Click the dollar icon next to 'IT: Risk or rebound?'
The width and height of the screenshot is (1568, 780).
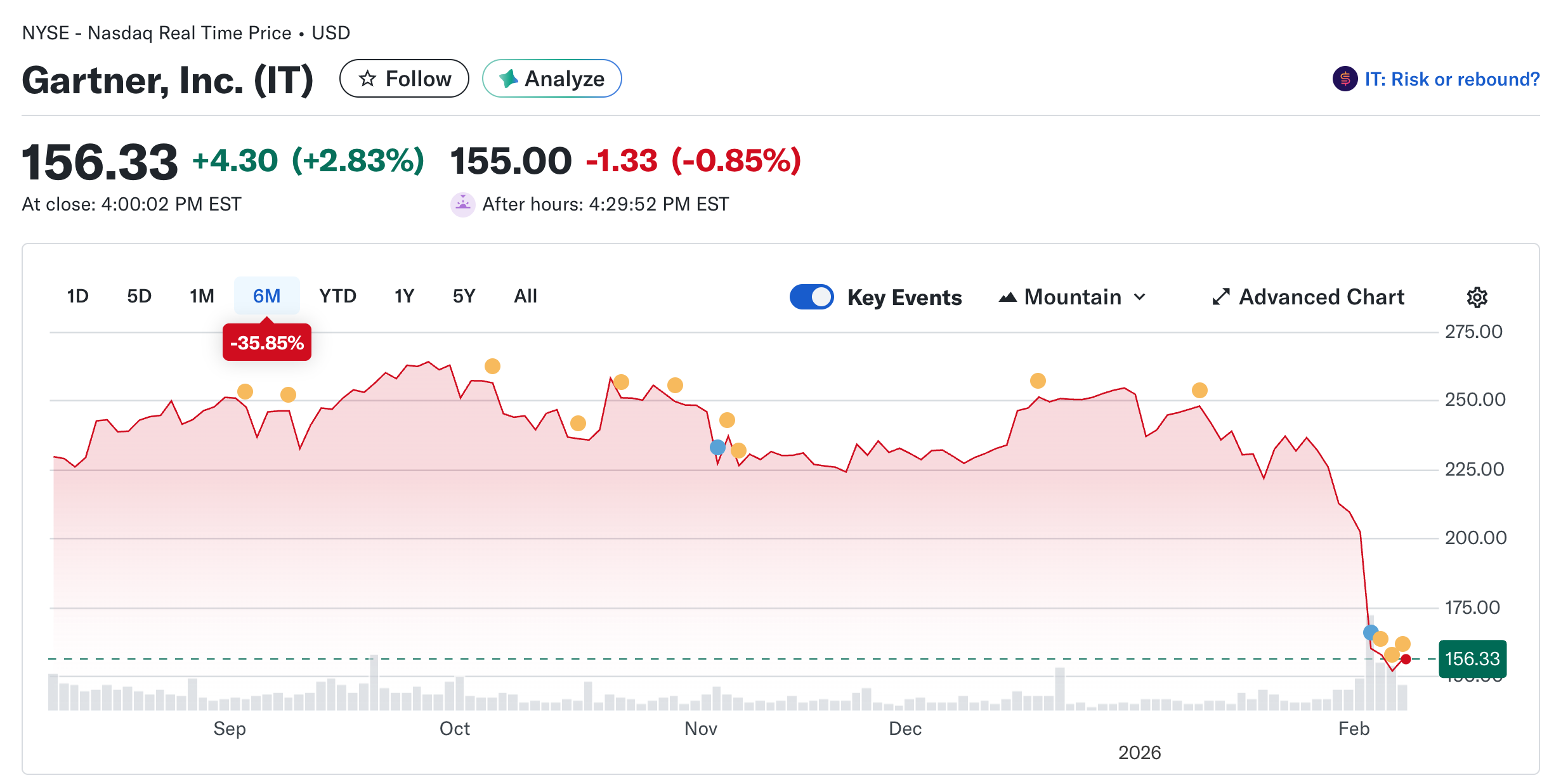pos(1345,78)
